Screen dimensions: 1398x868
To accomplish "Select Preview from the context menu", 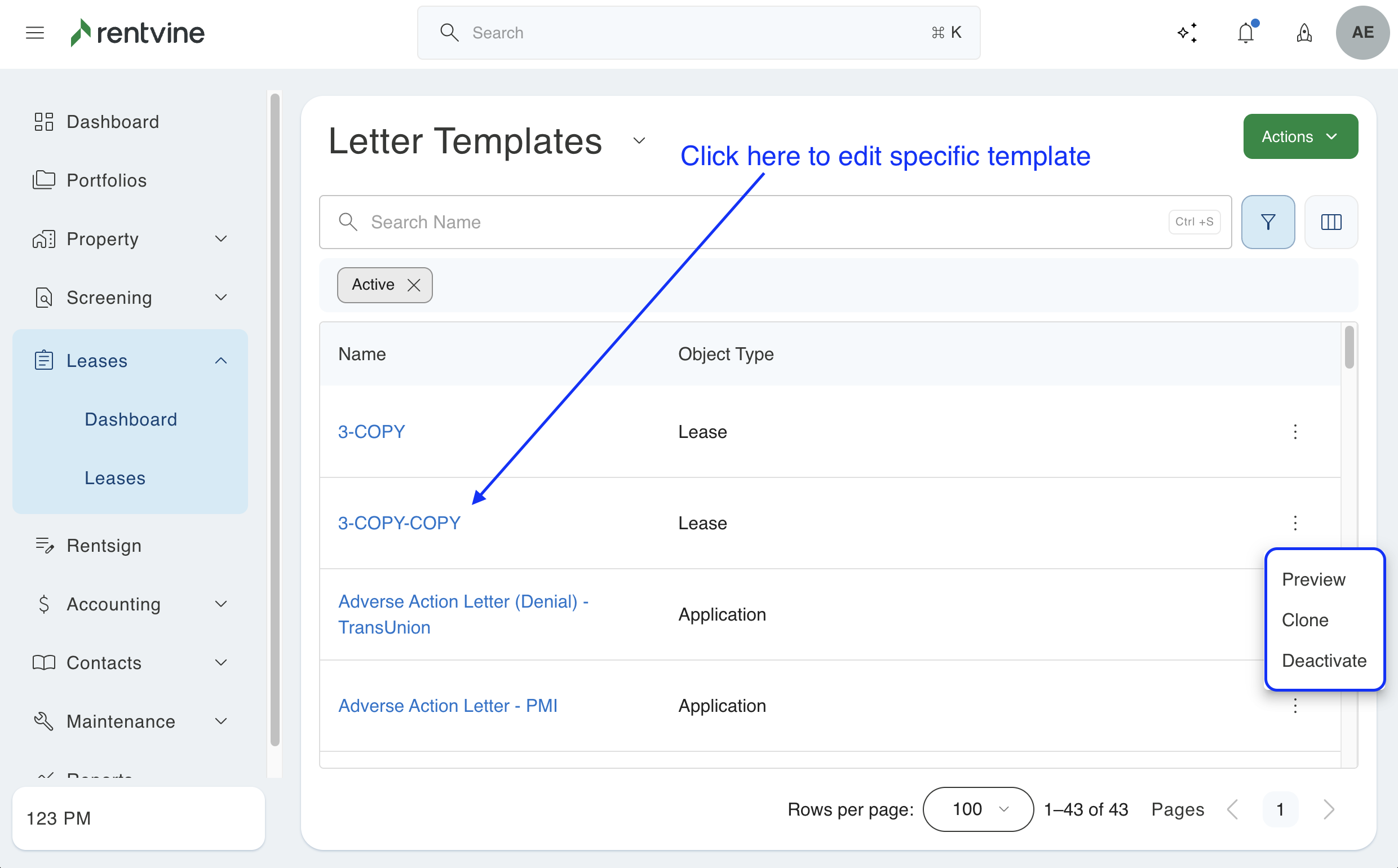I will click(1313, 579).
